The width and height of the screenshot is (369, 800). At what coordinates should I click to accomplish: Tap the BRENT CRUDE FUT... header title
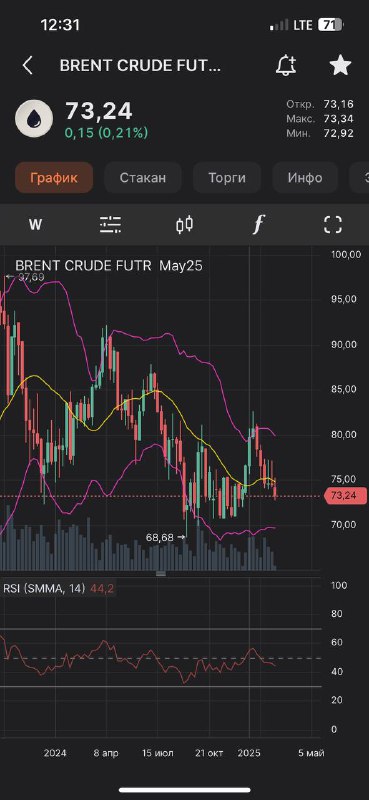[140, 66]
